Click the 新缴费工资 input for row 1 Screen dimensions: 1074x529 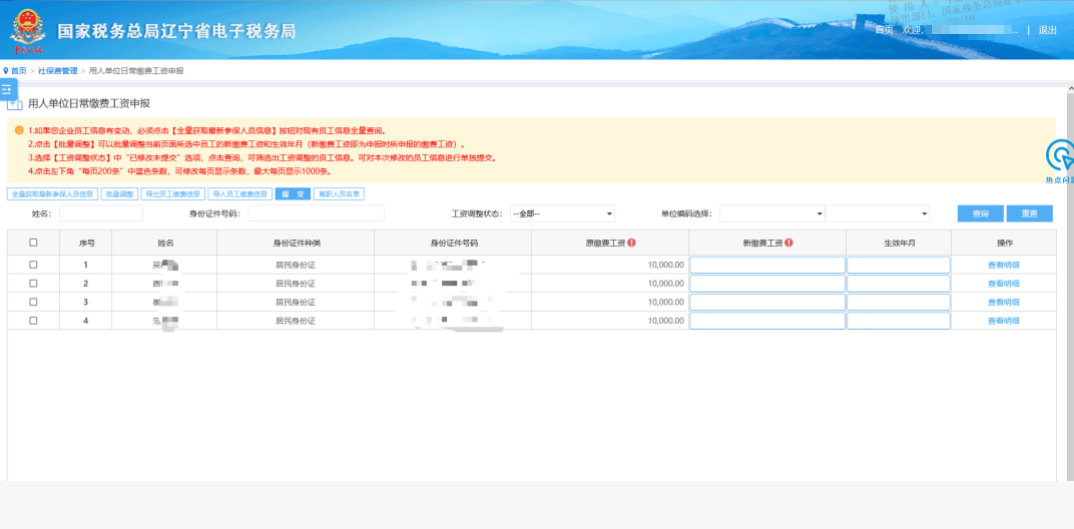[x=767, y=265]
